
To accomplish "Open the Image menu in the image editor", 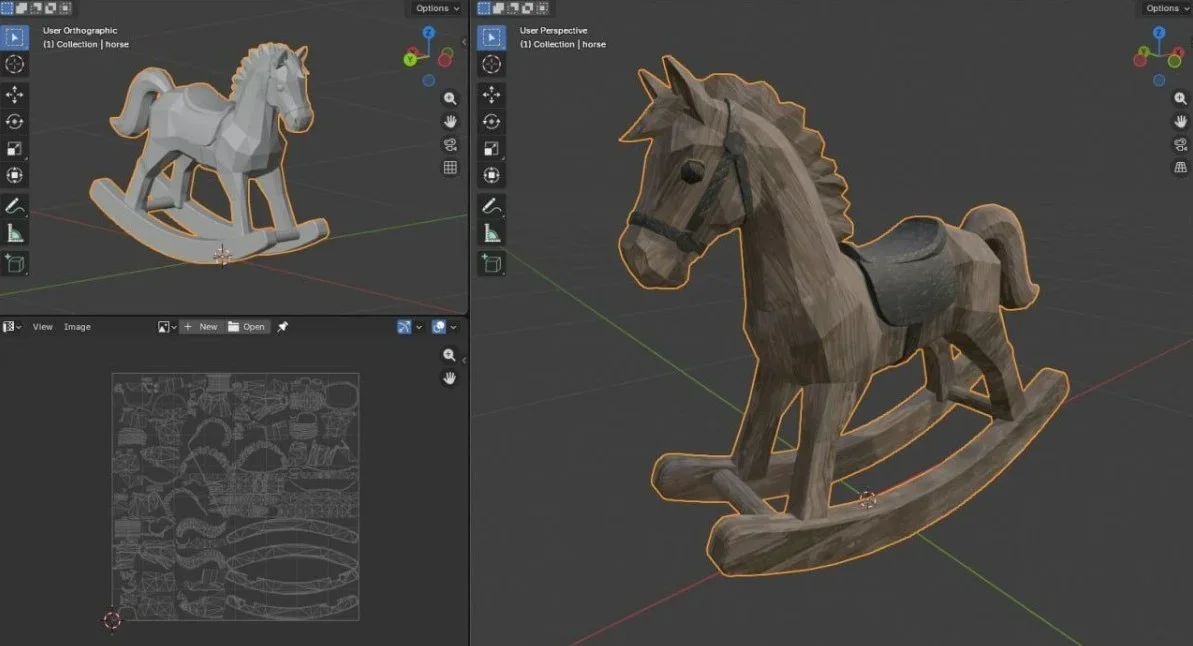I will 77,327.
